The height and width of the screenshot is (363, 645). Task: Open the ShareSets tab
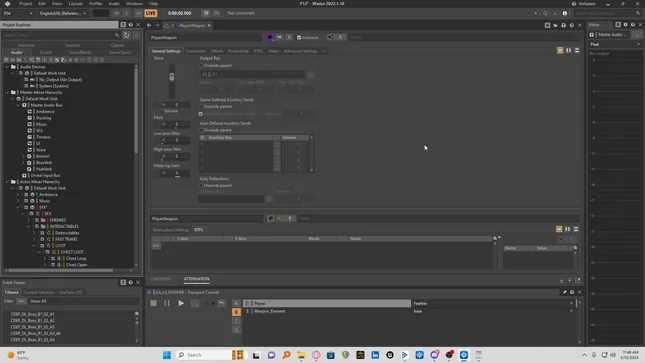pos(26,45)
